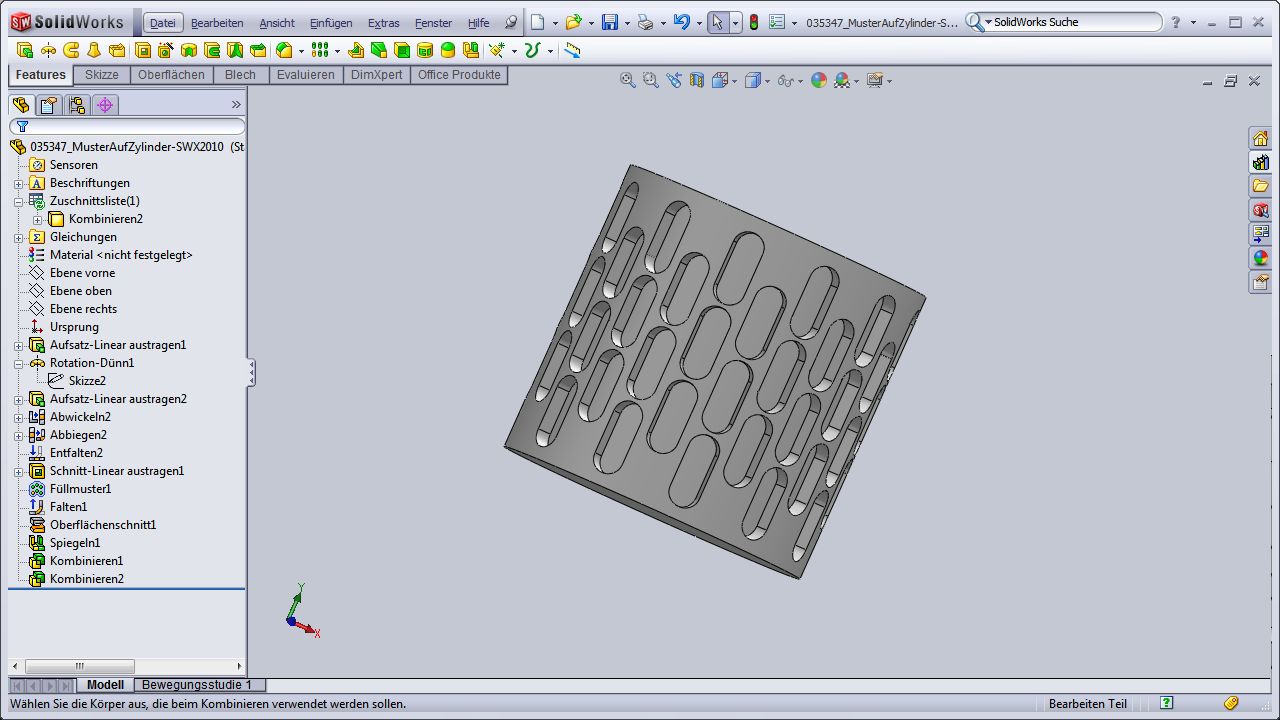Click the Zoom to Fit icon
1280x720 pixels.
click(x=628, y=81)
